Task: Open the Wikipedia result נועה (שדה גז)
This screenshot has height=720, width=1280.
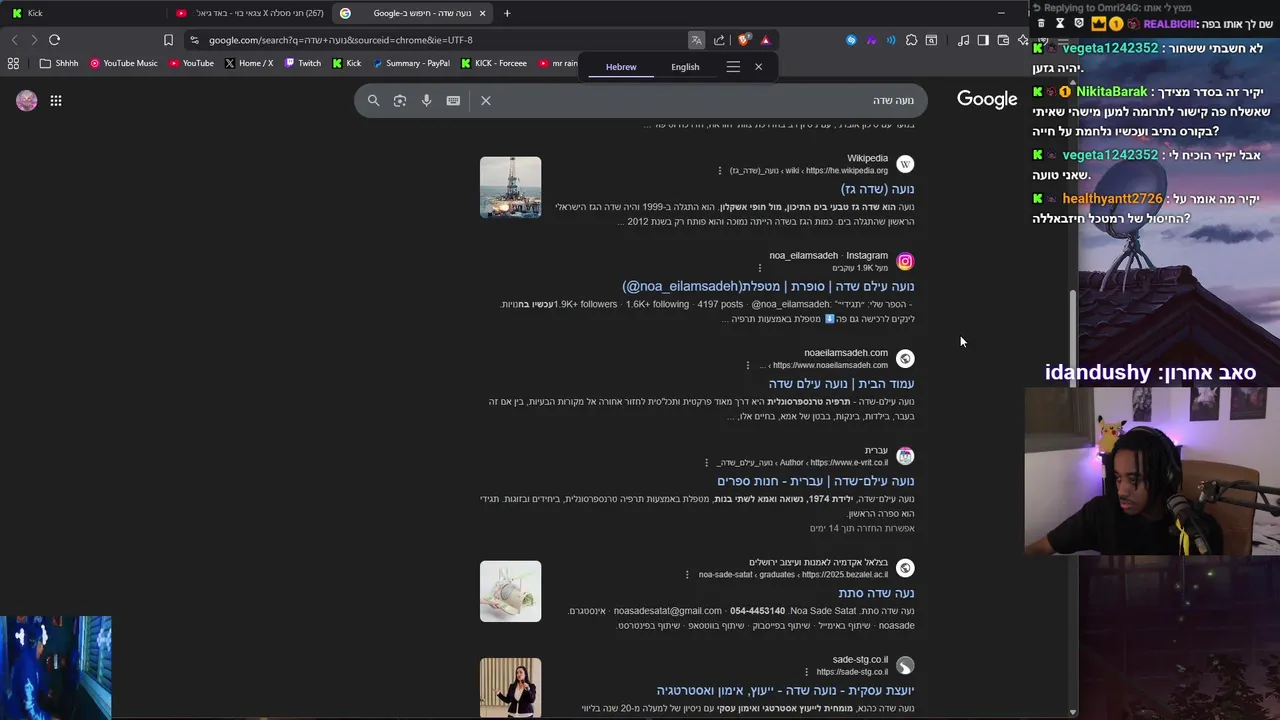Action: coord(878,189)
